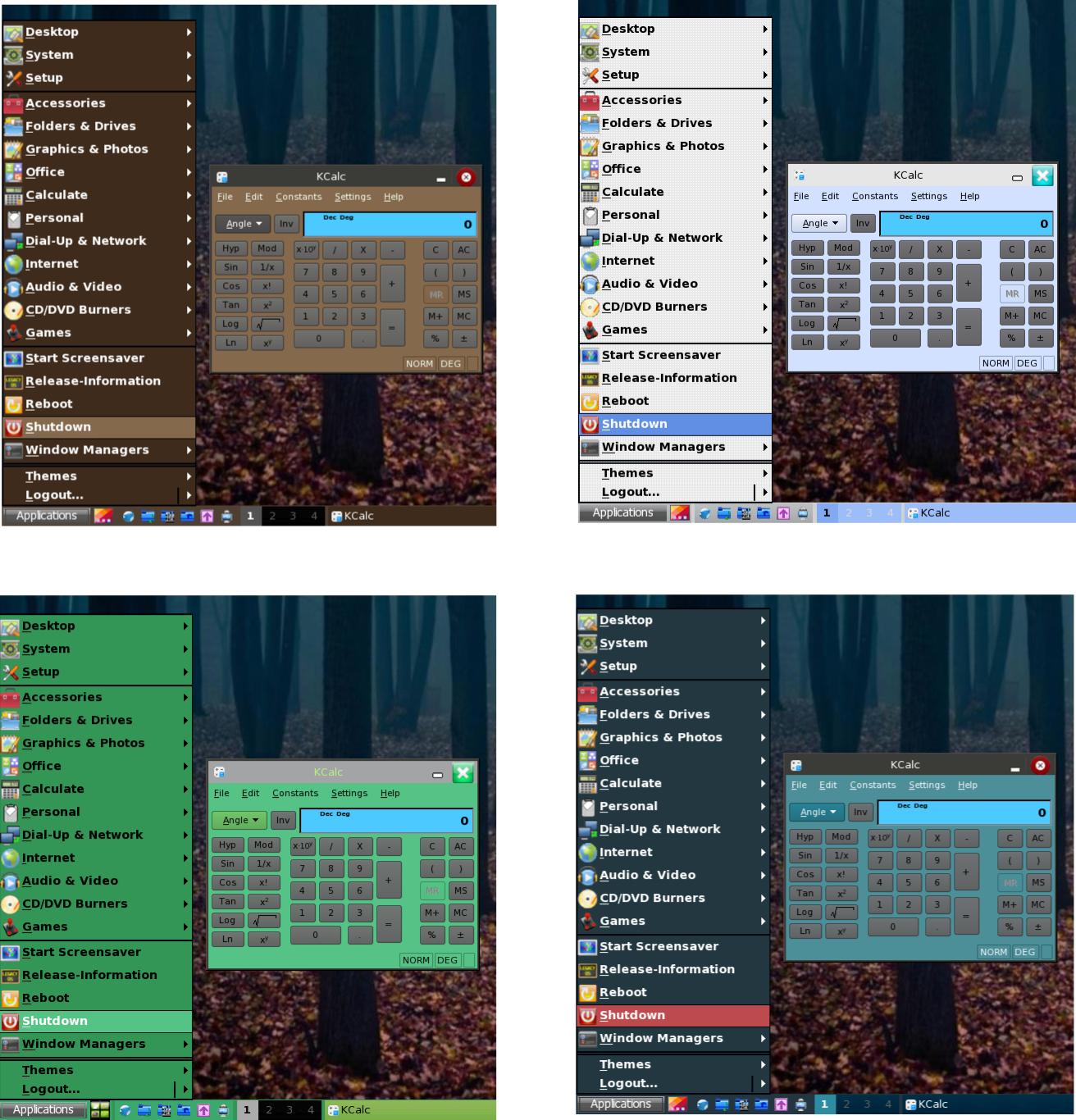Image resolution: width=1076 pixels, height=1120 pixels.
Task: Open Help menu in white-themed KCalc
Action: [x=969, y=196]
